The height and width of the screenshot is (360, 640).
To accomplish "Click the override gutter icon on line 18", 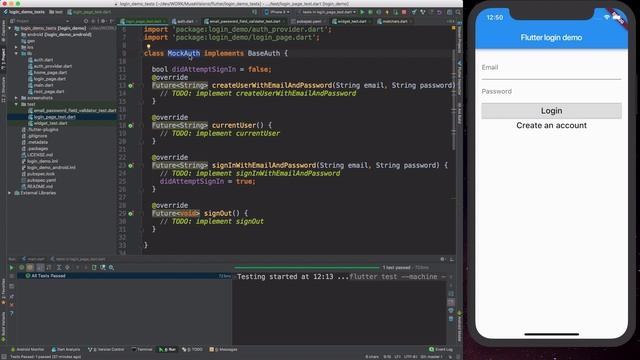I will point(131,126).
